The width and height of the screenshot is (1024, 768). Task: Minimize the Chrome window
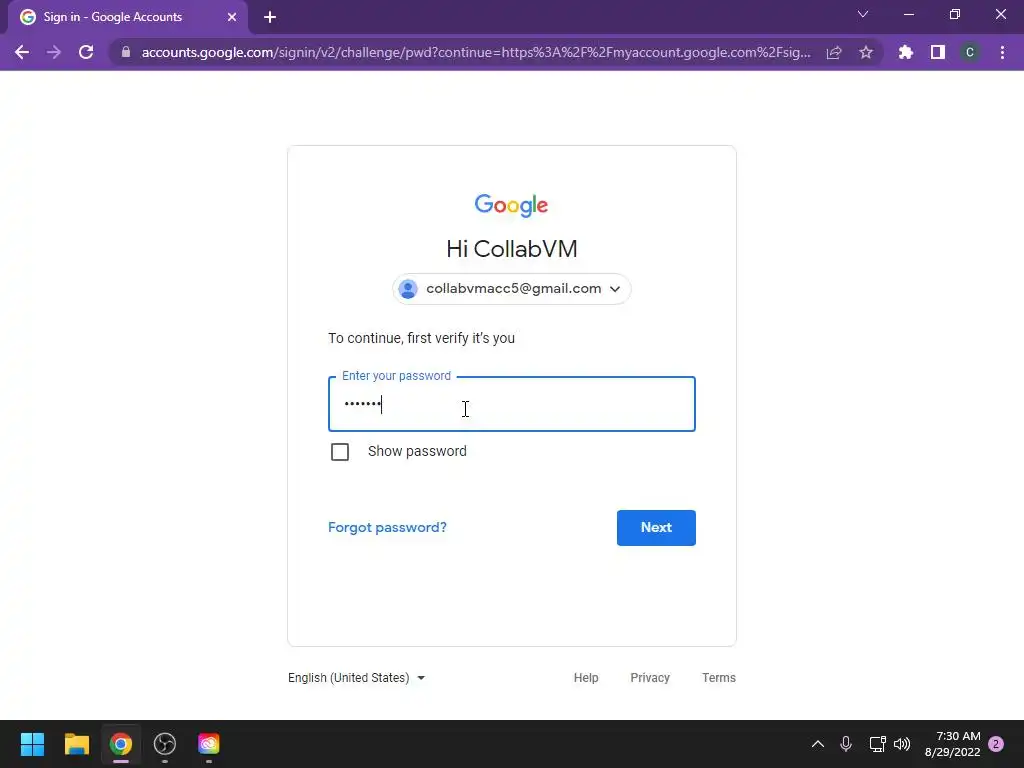(908, 14)
